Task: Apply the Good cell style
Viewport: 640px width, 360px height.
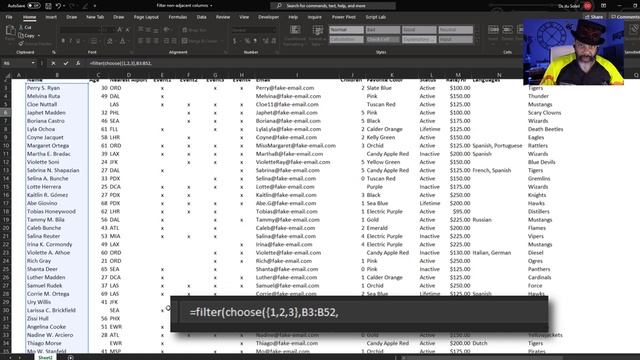Action: (419, 30)
